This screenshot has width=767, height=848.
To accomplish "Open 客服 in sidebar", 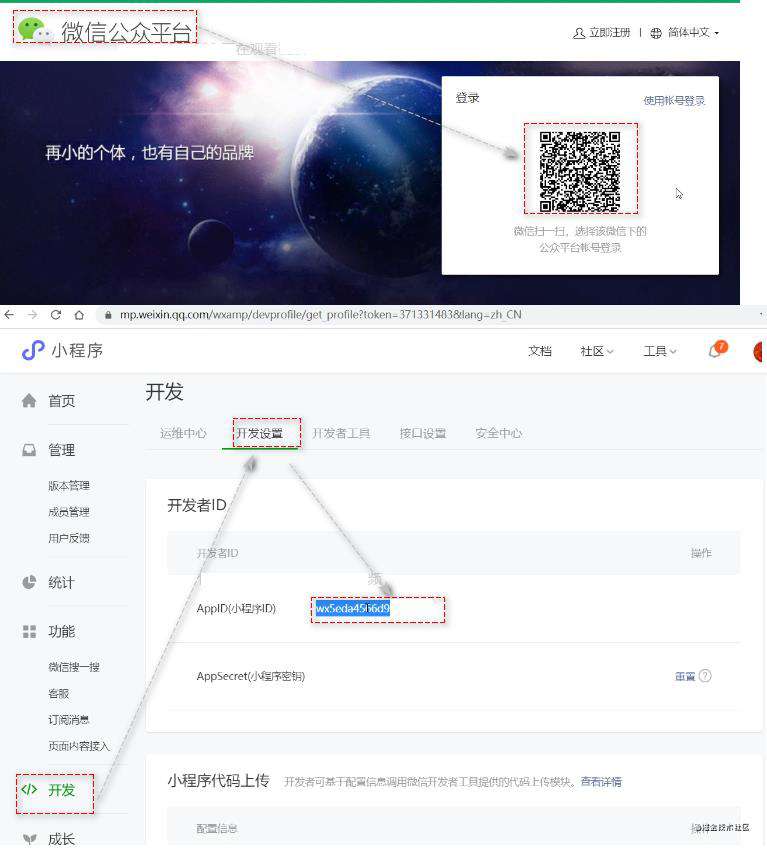I will point(58,693).
